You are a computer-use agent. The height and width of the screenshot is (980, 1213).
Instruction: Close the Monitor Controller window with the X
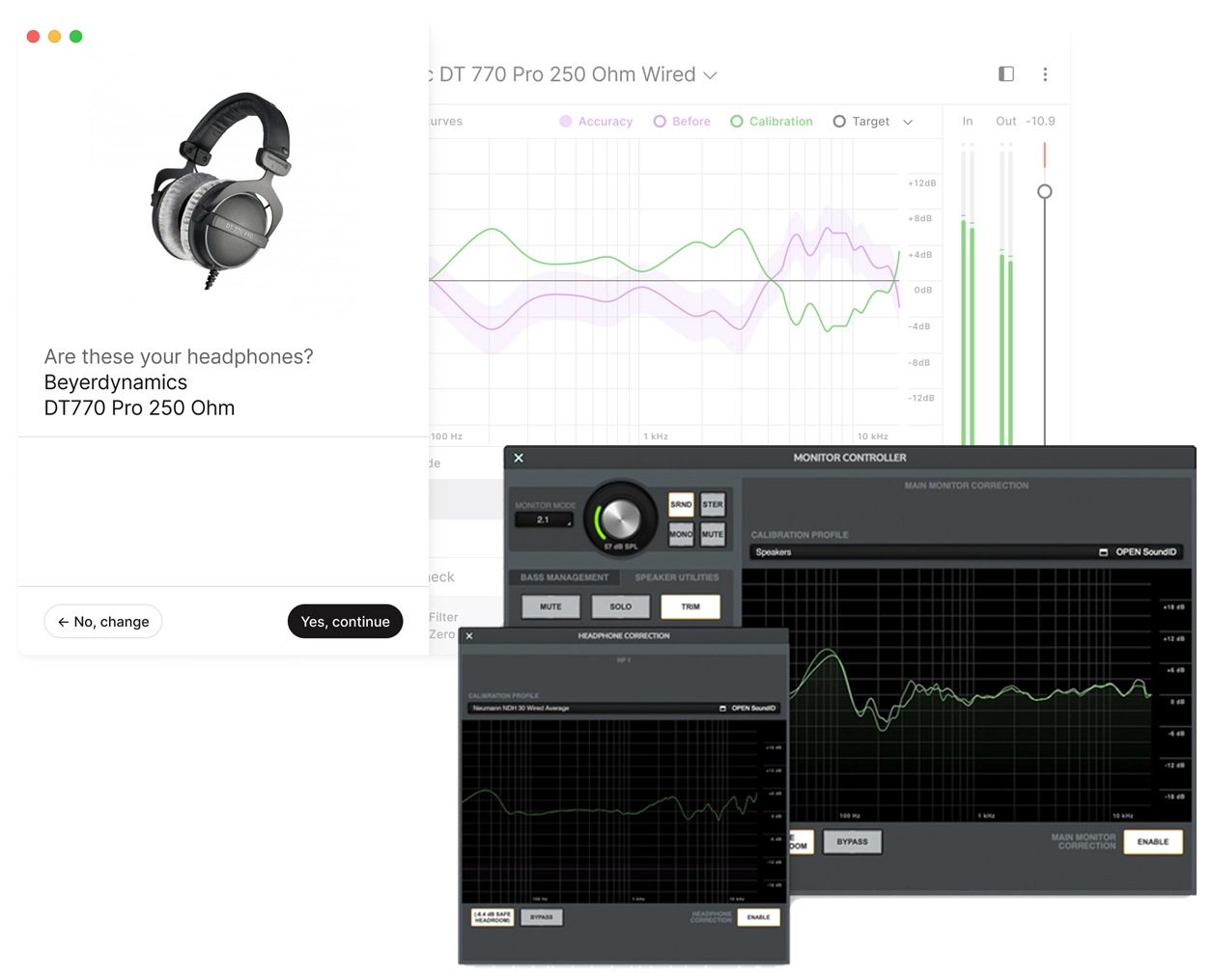[519, 458]
